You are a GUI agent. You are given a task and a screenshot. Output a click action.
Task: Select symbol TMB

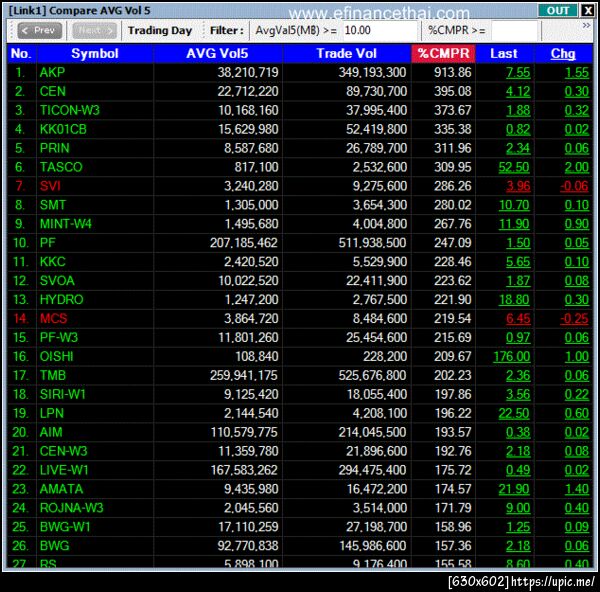click(x=53, y=375)
